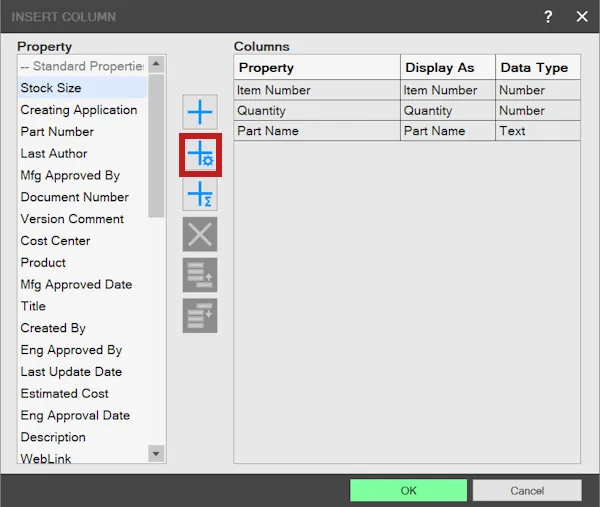
Task: Select Creating Application property
Action: coord(82,110)
